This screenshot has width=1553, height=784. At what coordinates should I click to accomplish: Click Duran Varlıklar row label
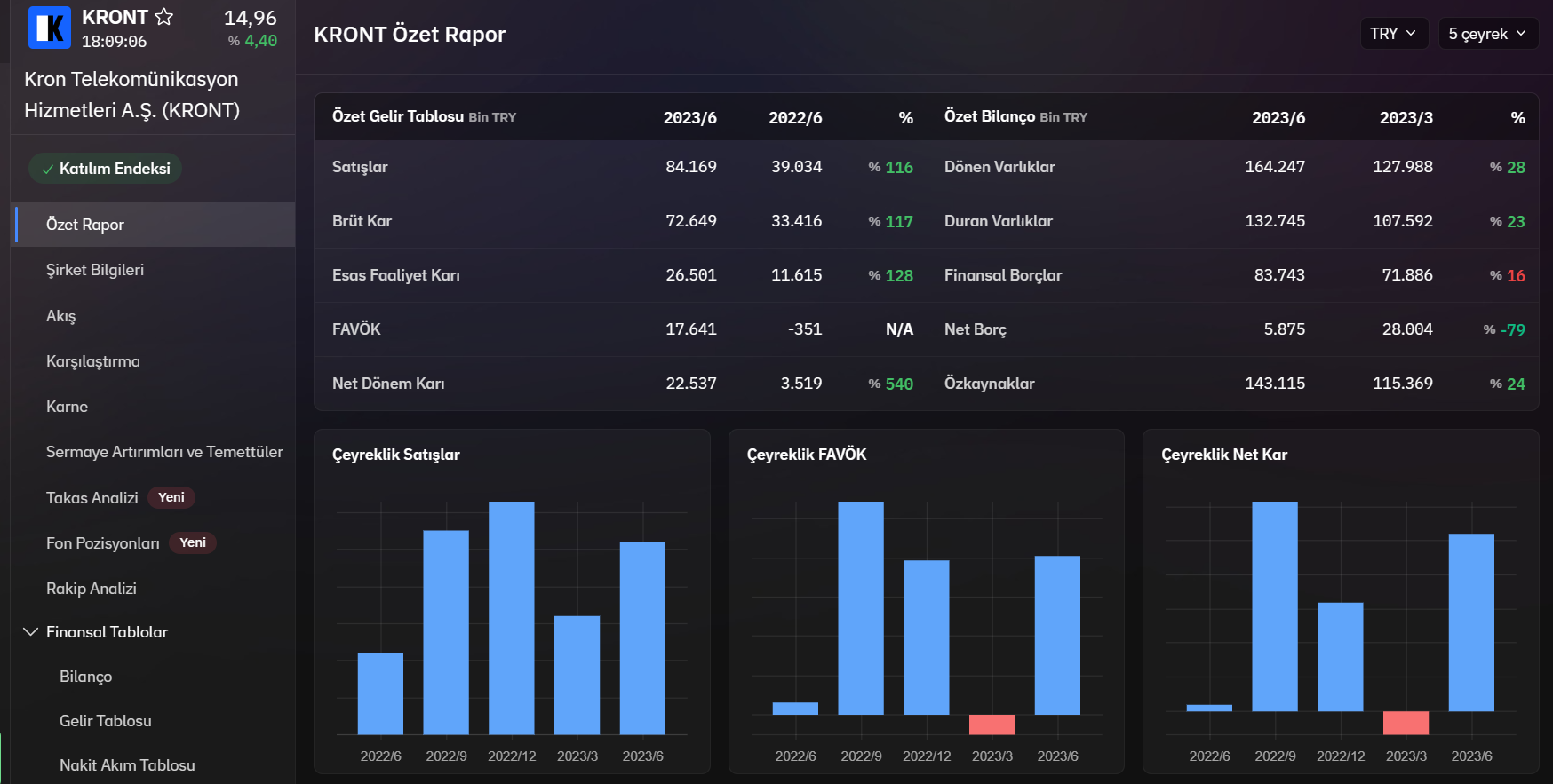(999, 221)
